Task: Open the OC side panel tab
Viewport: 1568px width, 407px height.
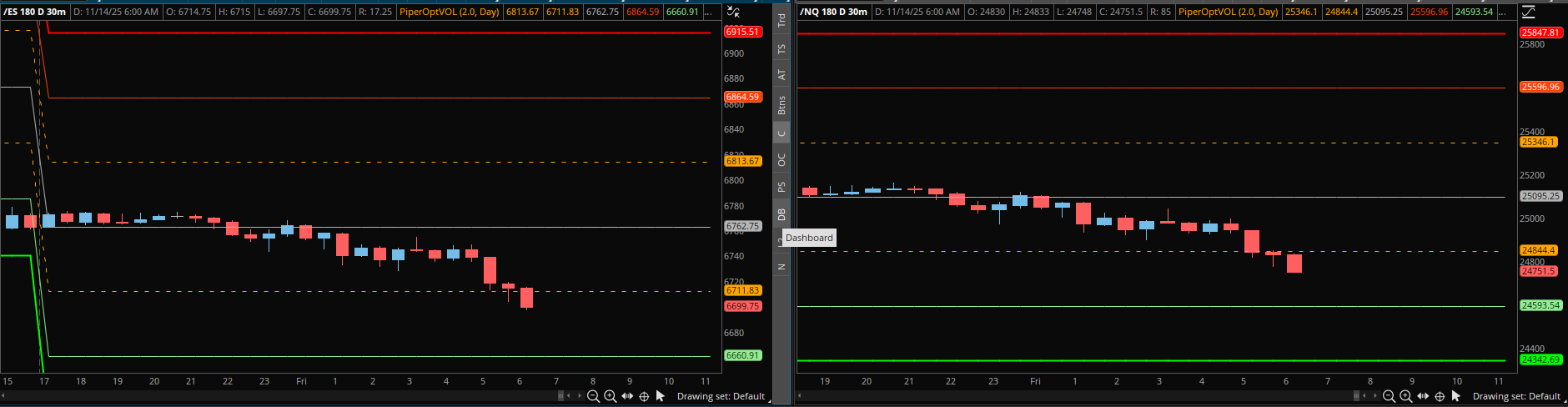Action: click(781, 158)
